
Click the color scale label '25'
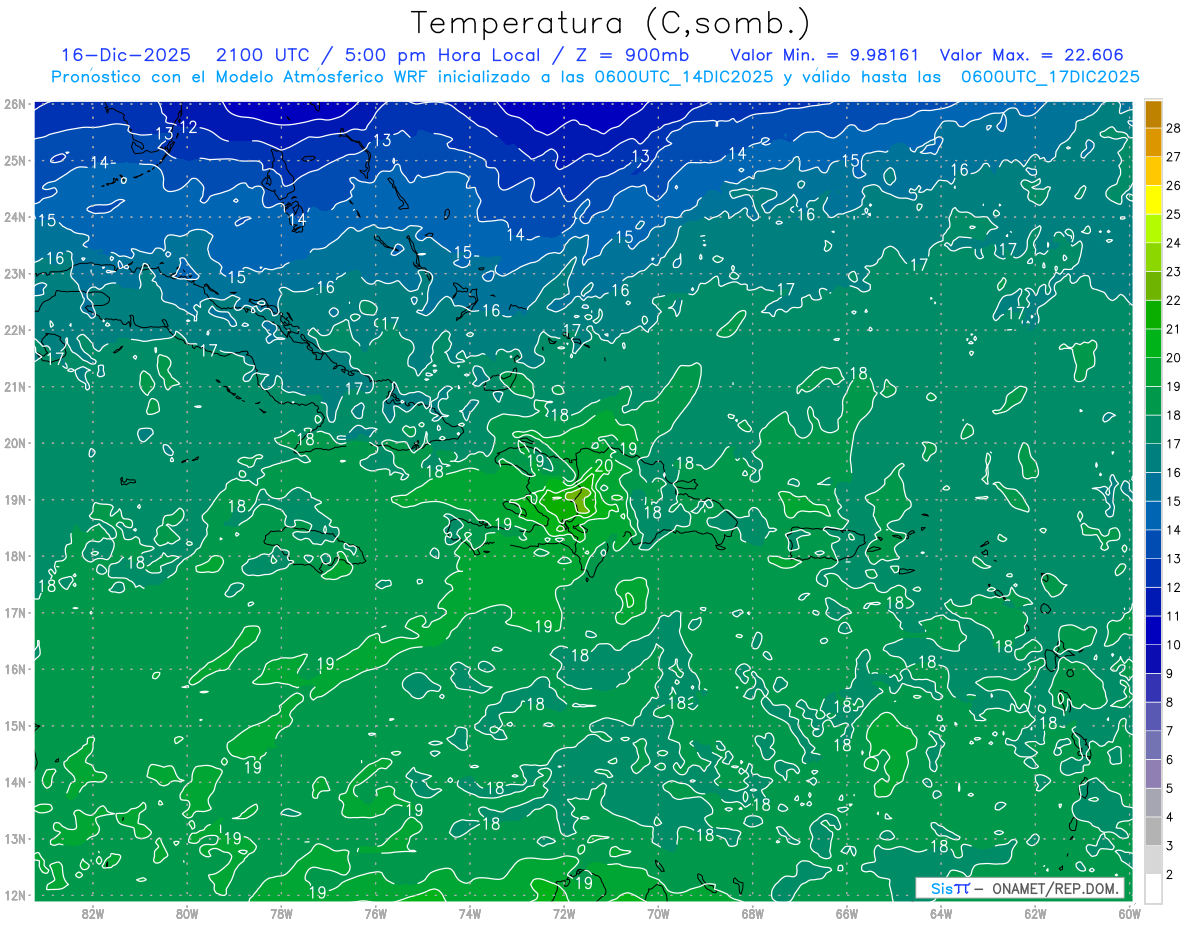pyautogui.click(x=1173, y=214)
